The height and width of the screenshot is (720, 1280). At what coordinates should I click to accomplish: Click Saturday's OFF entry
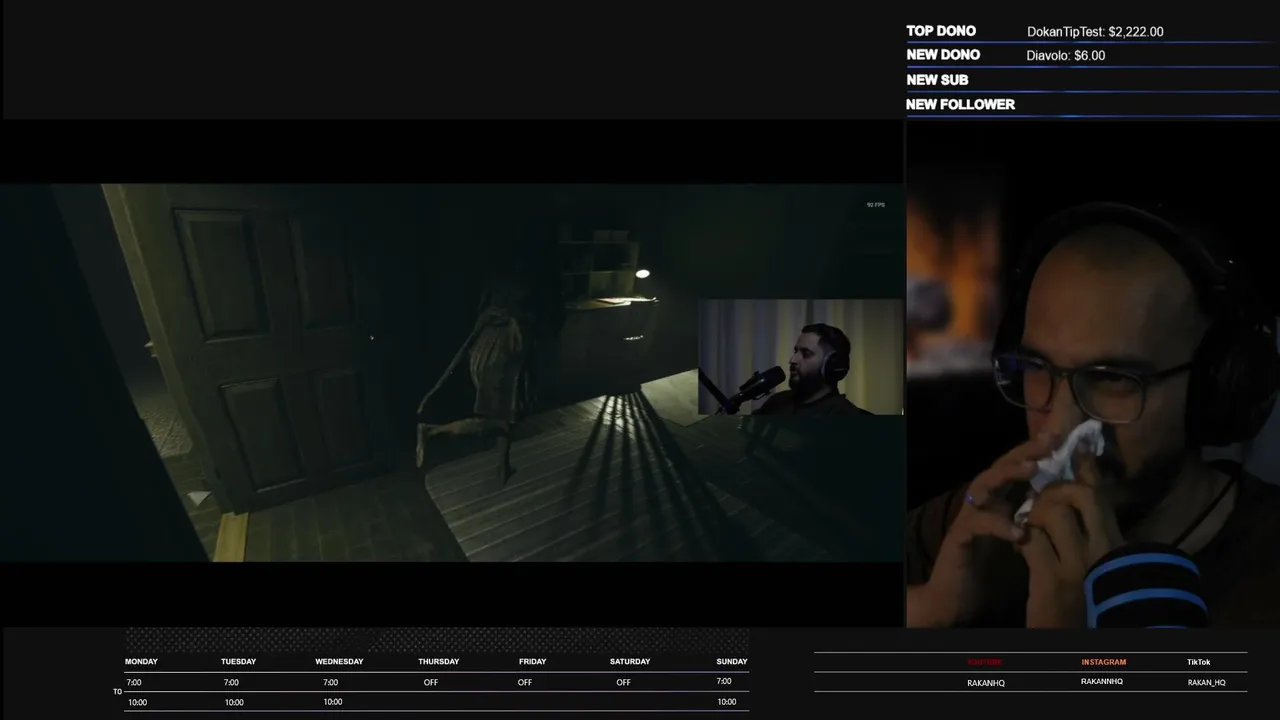(623, 683)
